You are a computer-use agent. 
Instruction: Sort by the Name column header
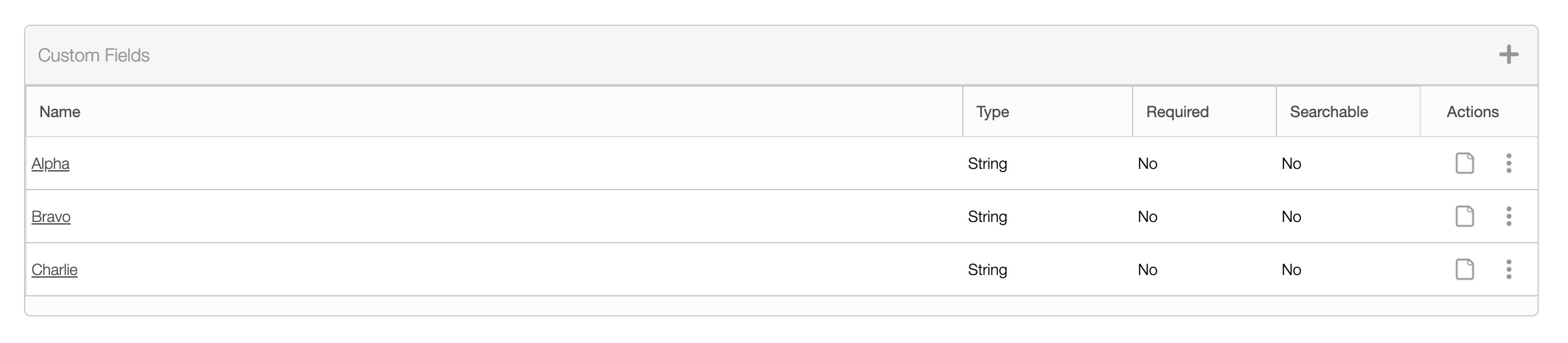click(x=60, y=112)
